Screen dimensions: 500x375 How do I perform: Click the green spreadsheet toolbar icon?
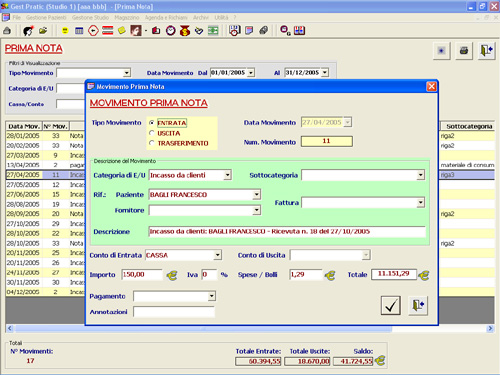coord(213,31)
